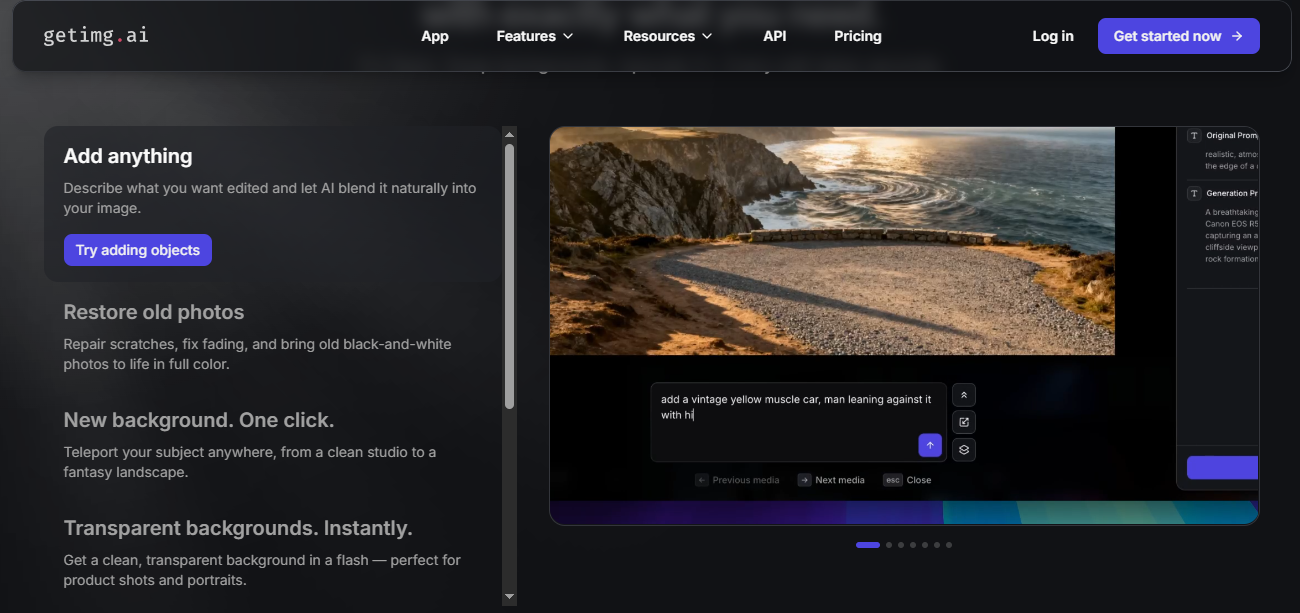
Task: Click the esc Close key icon
Action: [x=893, y=480]
